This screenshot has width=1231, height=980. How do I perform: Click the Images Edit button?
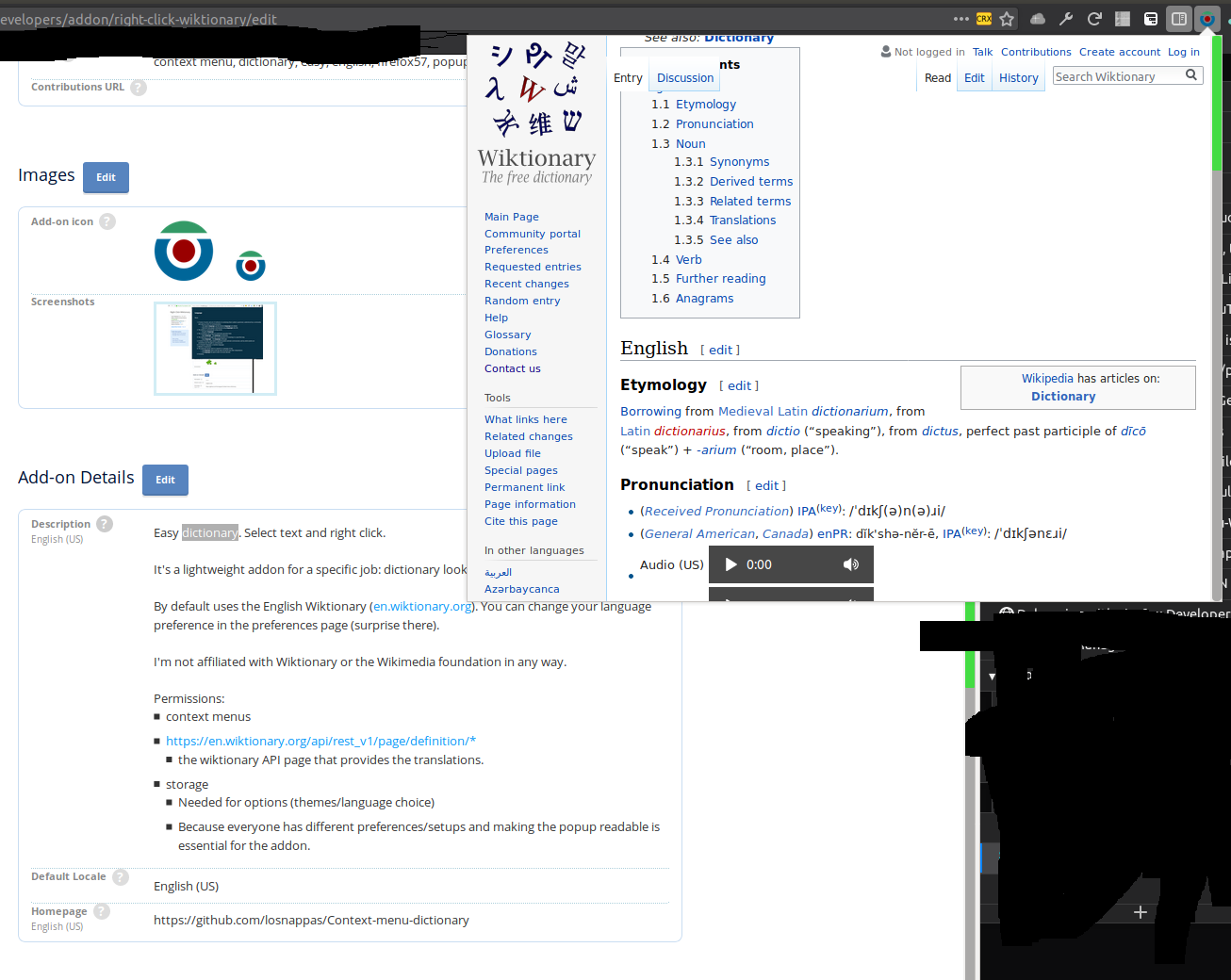click(106, 177)
